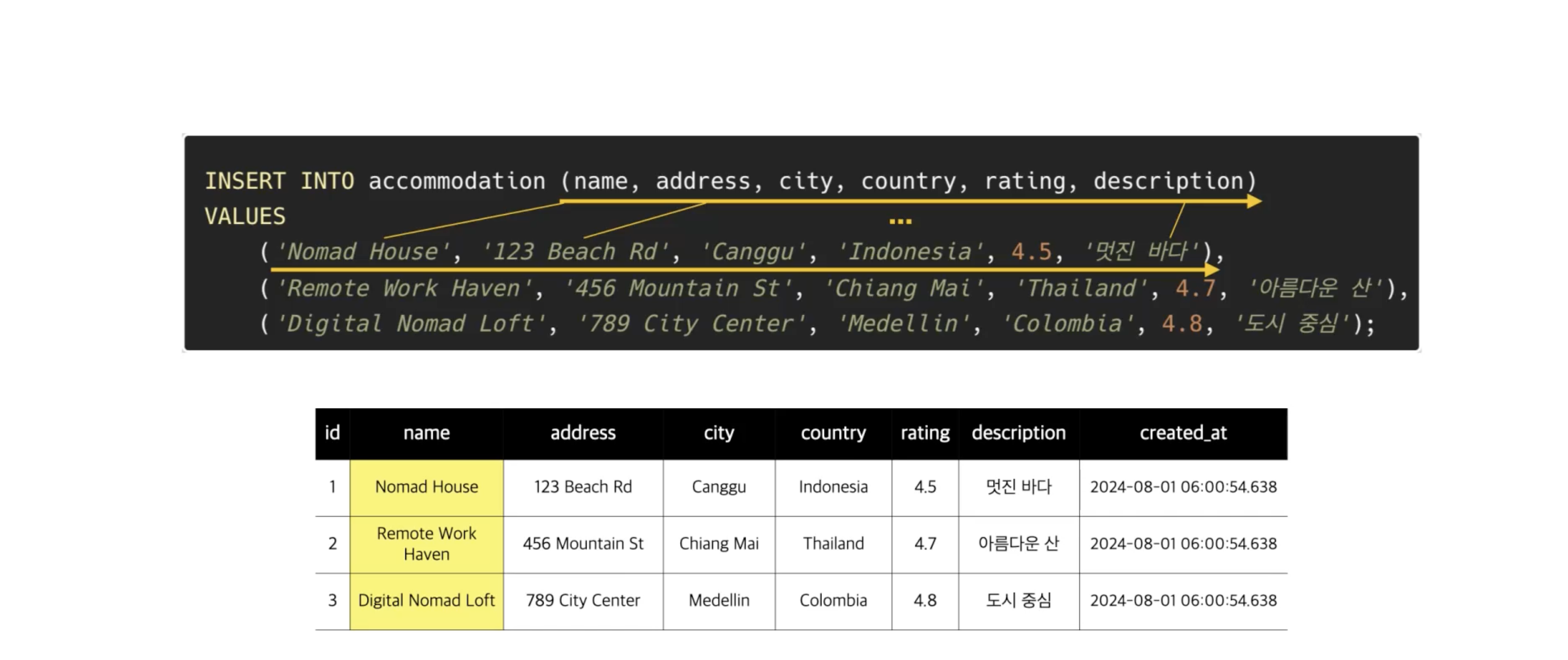This screenshot has width=1568, height=660.
Task: Select the 4.8 rating table cell
Action: 925,601
